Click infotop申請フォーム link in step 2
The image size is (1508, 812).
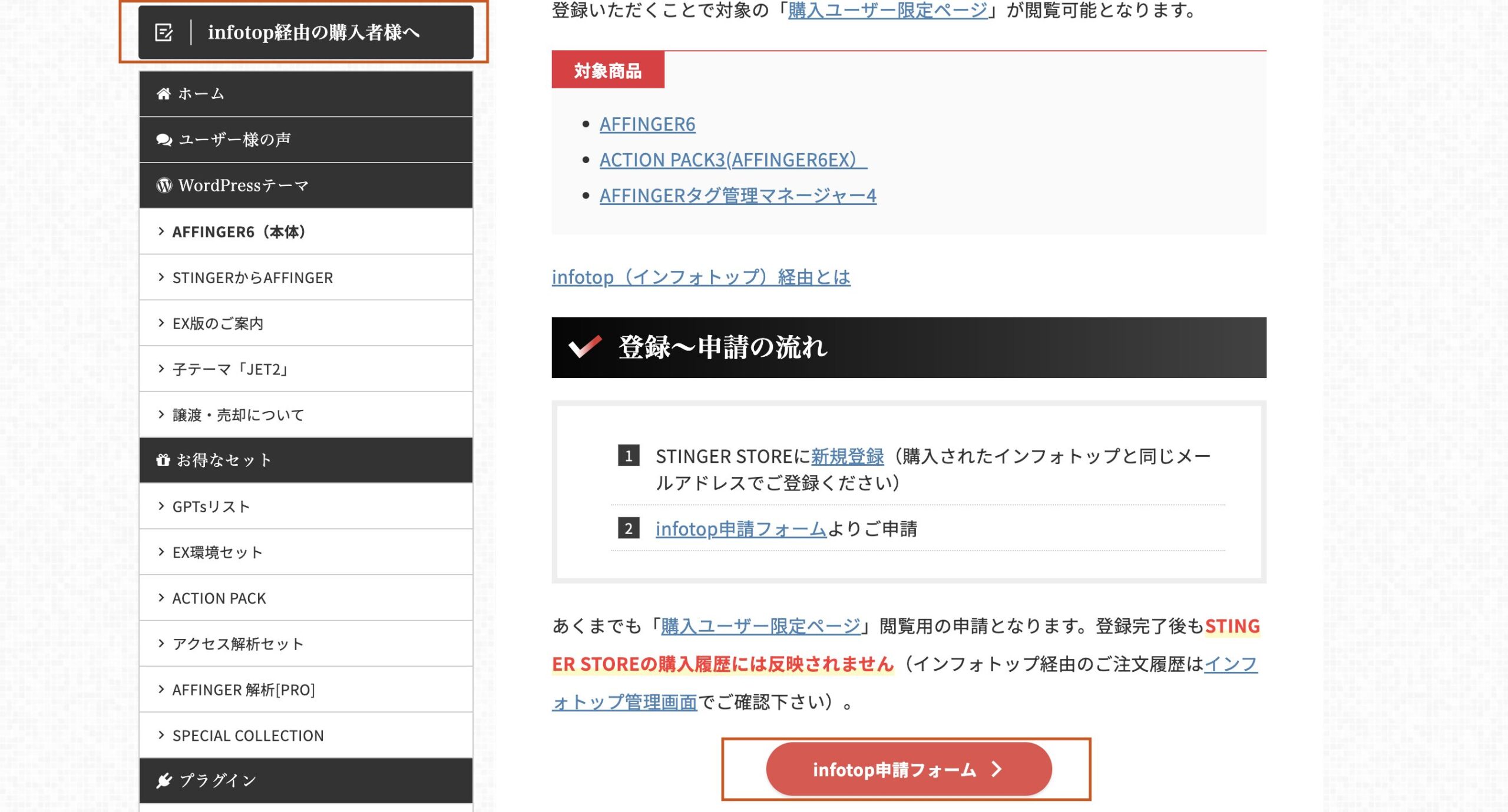[x=741, y=529]
